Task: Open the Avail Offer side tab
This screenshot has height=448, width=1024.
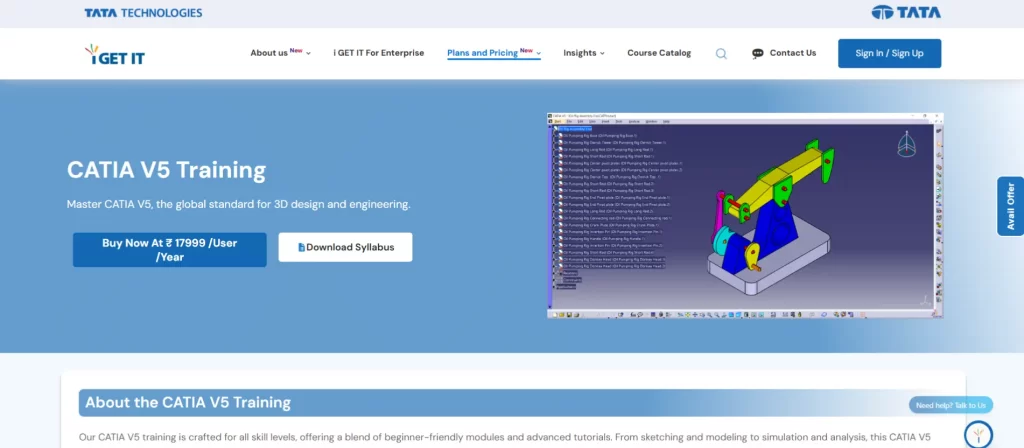Action: click(1010, 206)
